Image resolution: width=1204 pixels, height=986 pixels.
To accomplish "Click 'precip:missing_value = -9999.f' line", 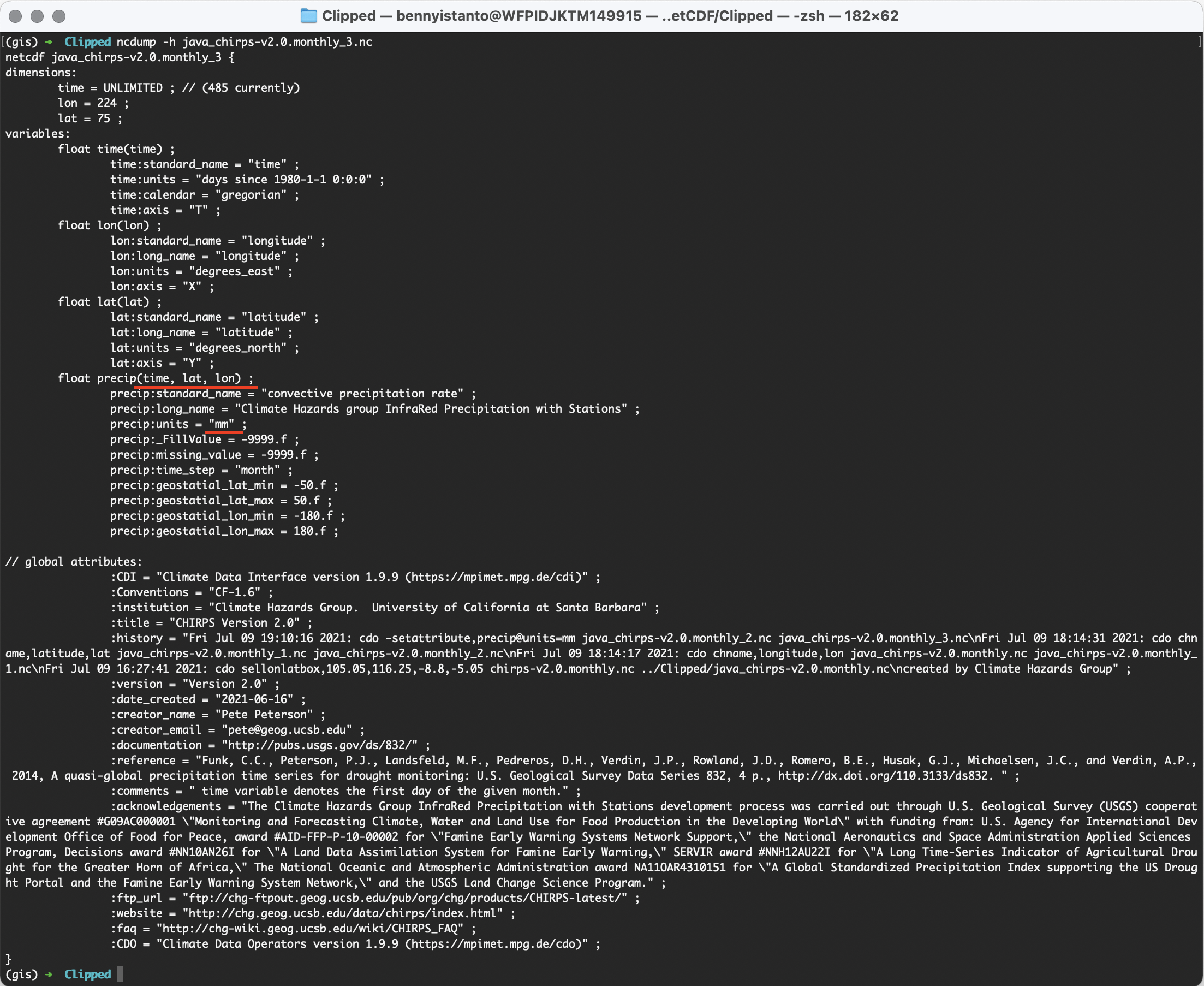I will coord(214,455).
